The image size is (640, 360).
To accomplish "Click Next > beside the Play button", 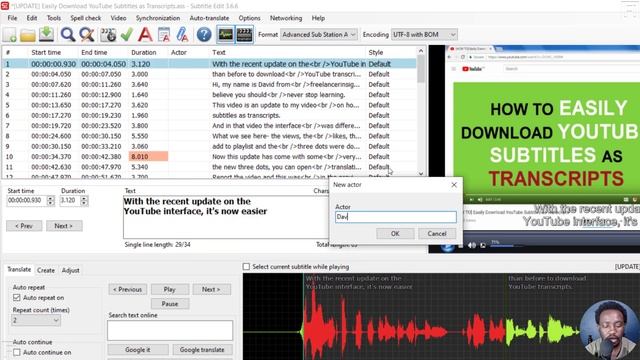I will (x=211, y=289).
